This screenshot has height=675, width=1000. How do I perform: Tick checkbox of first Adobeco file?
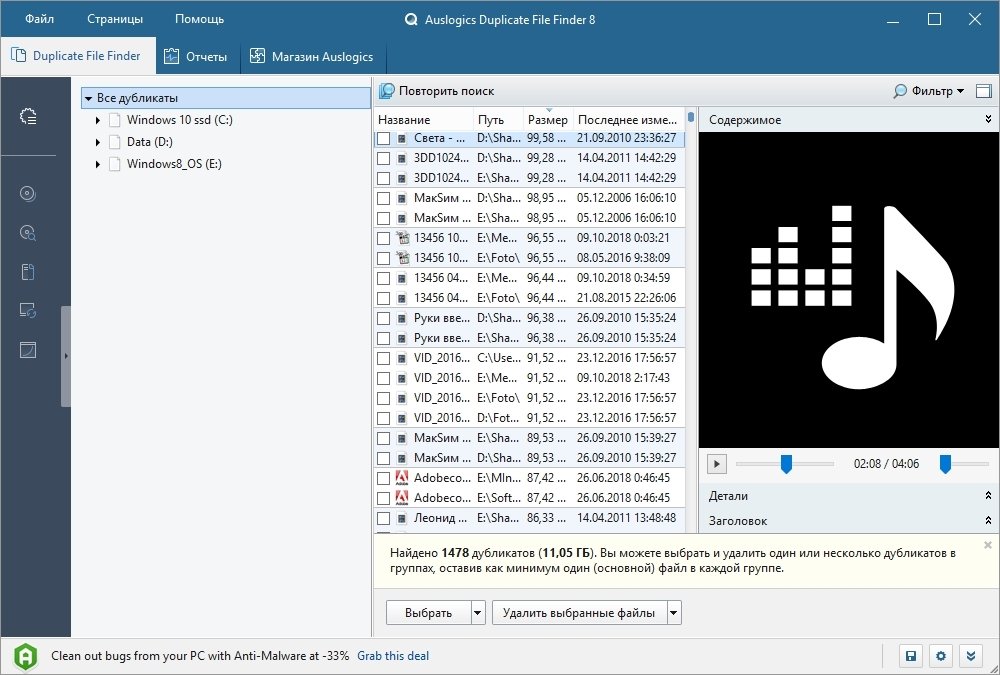(384, 478)
